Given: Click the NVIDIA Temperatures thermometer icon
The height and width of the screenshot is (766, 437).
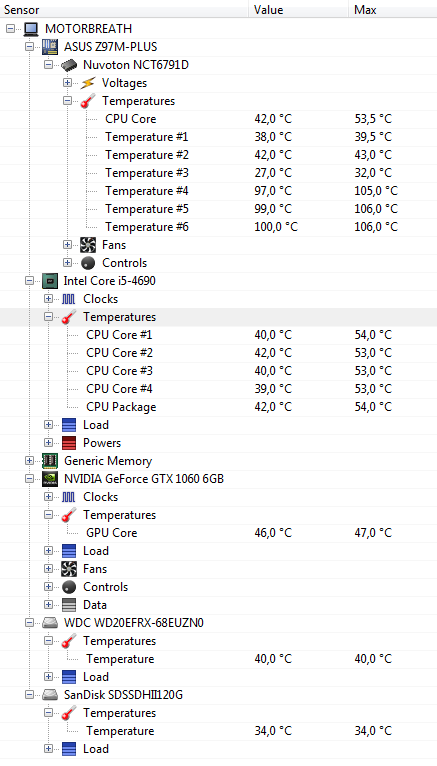Looking at the screenshot, I should pyautogui.click(x=69, y=515).
